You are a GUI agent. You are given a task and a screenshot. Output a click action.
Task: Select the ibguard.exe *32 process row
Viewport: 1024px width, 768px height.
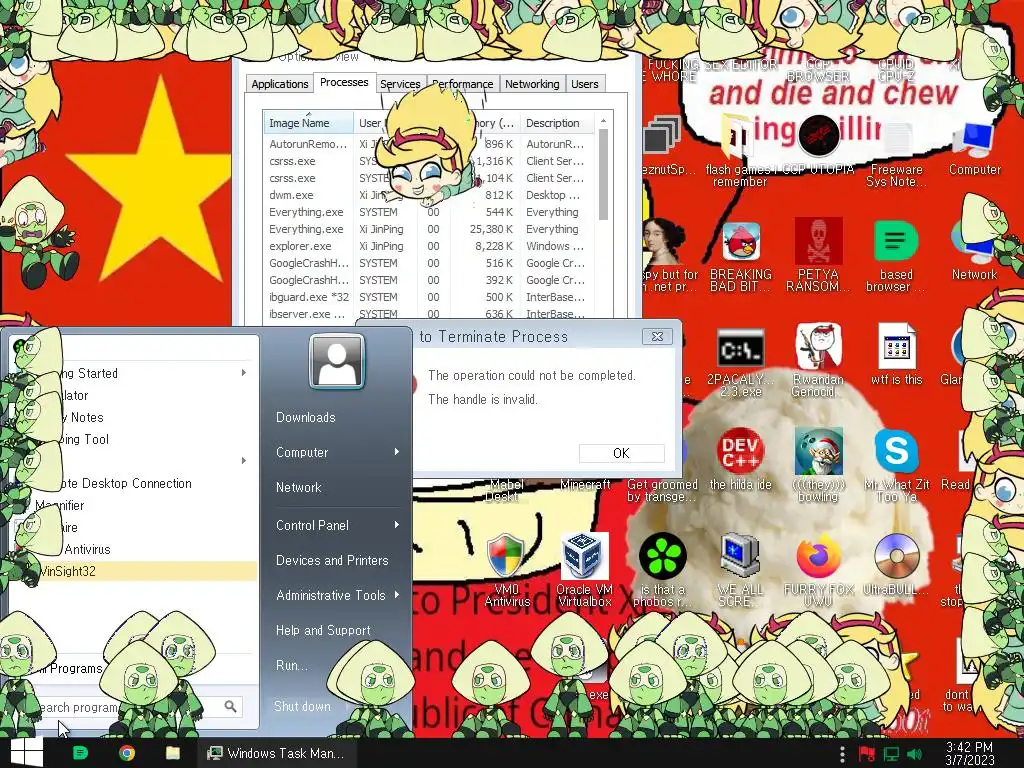coord(428,297)
